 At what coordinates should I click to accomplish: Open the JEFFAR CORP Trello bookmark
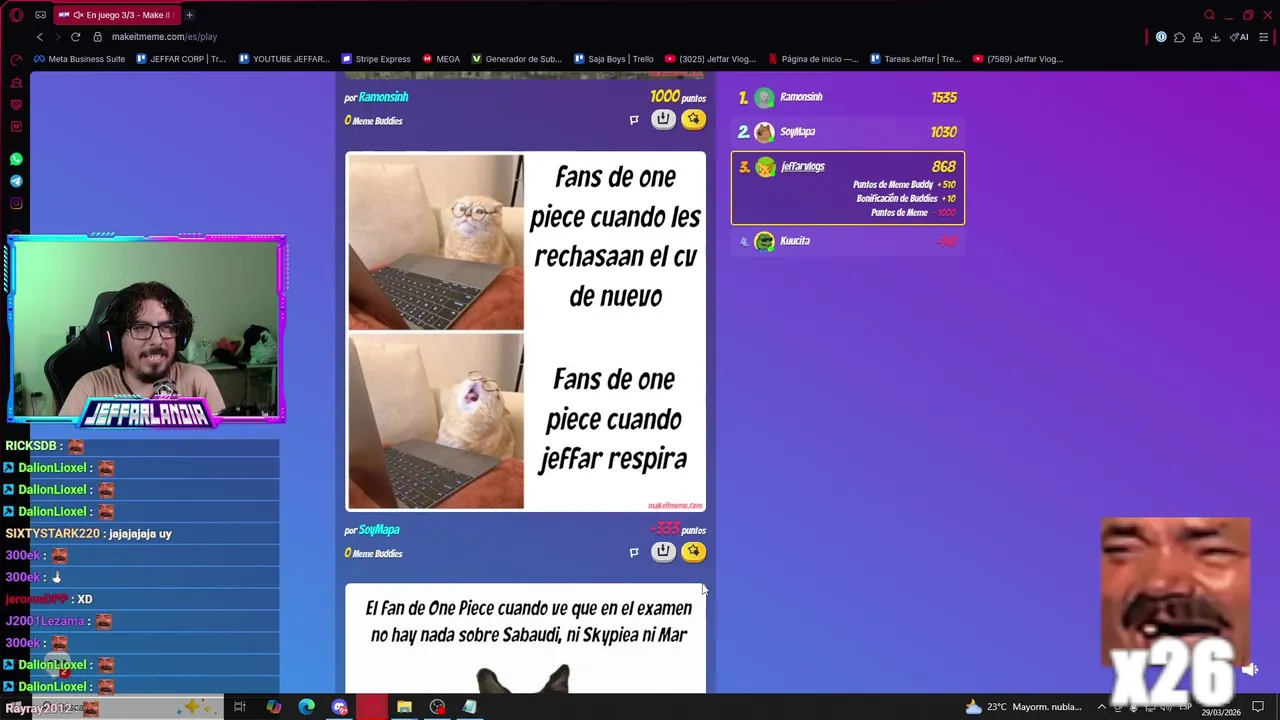(x=180, y=59)
